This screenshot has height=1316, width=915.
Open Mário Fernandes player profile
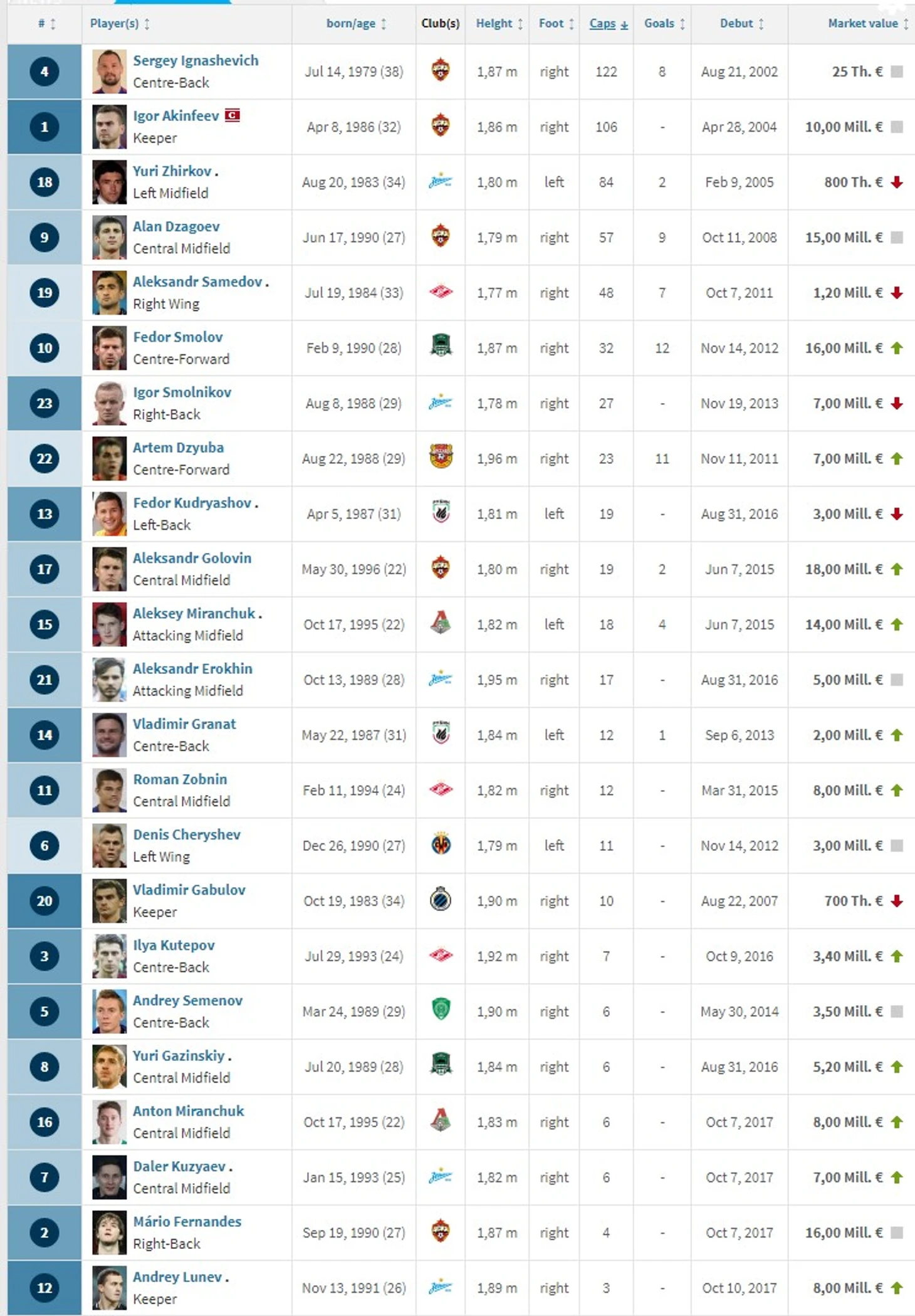187,1221
